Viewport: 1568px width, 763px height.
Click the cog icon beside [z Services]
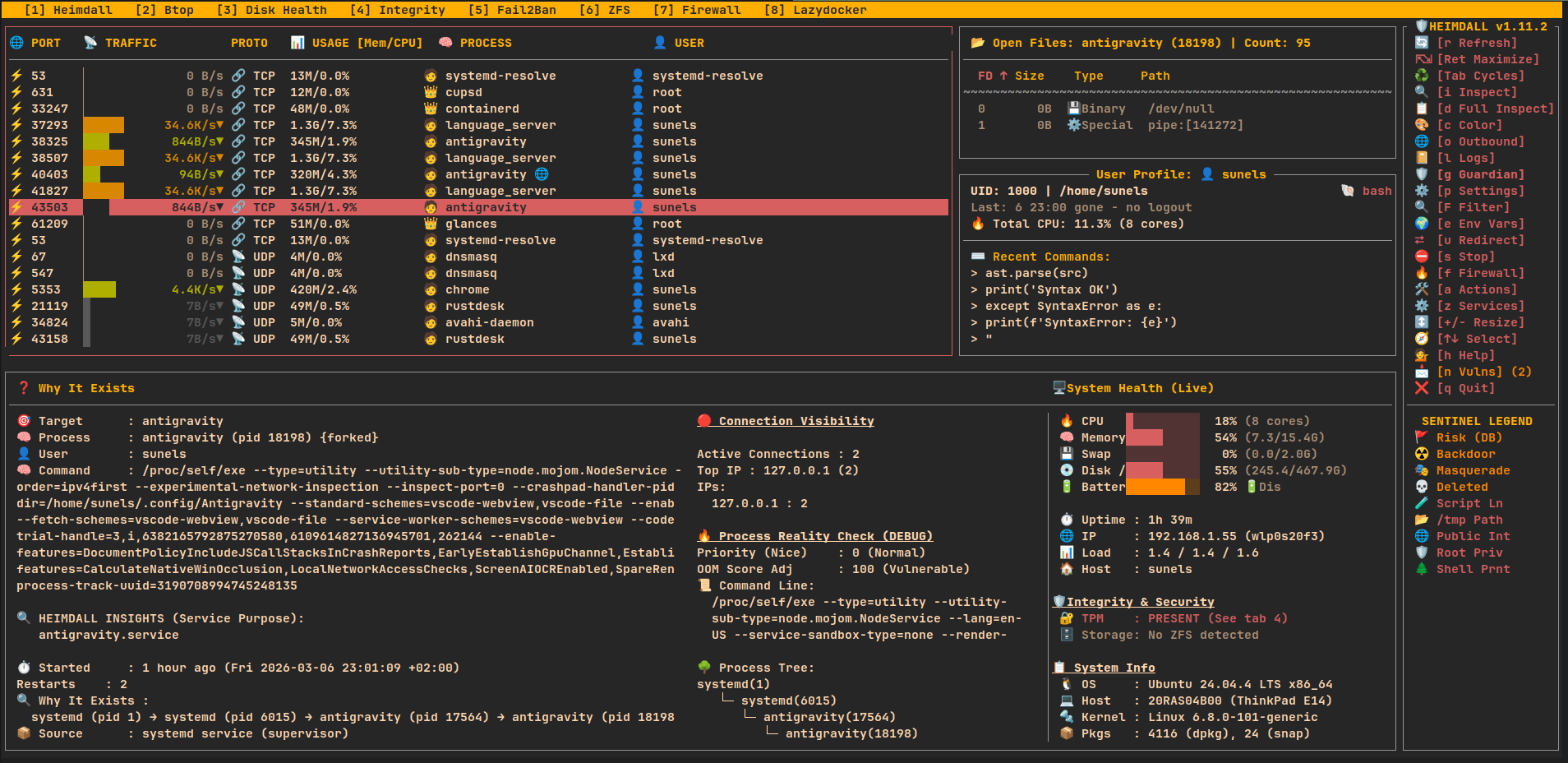click(1422, 306)
